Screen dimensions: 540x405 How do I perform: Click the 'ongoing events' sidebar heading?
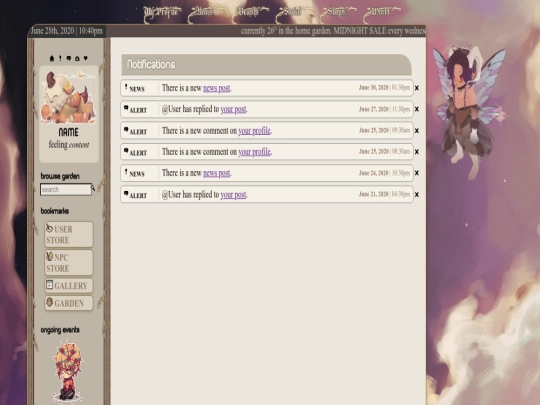60,330
